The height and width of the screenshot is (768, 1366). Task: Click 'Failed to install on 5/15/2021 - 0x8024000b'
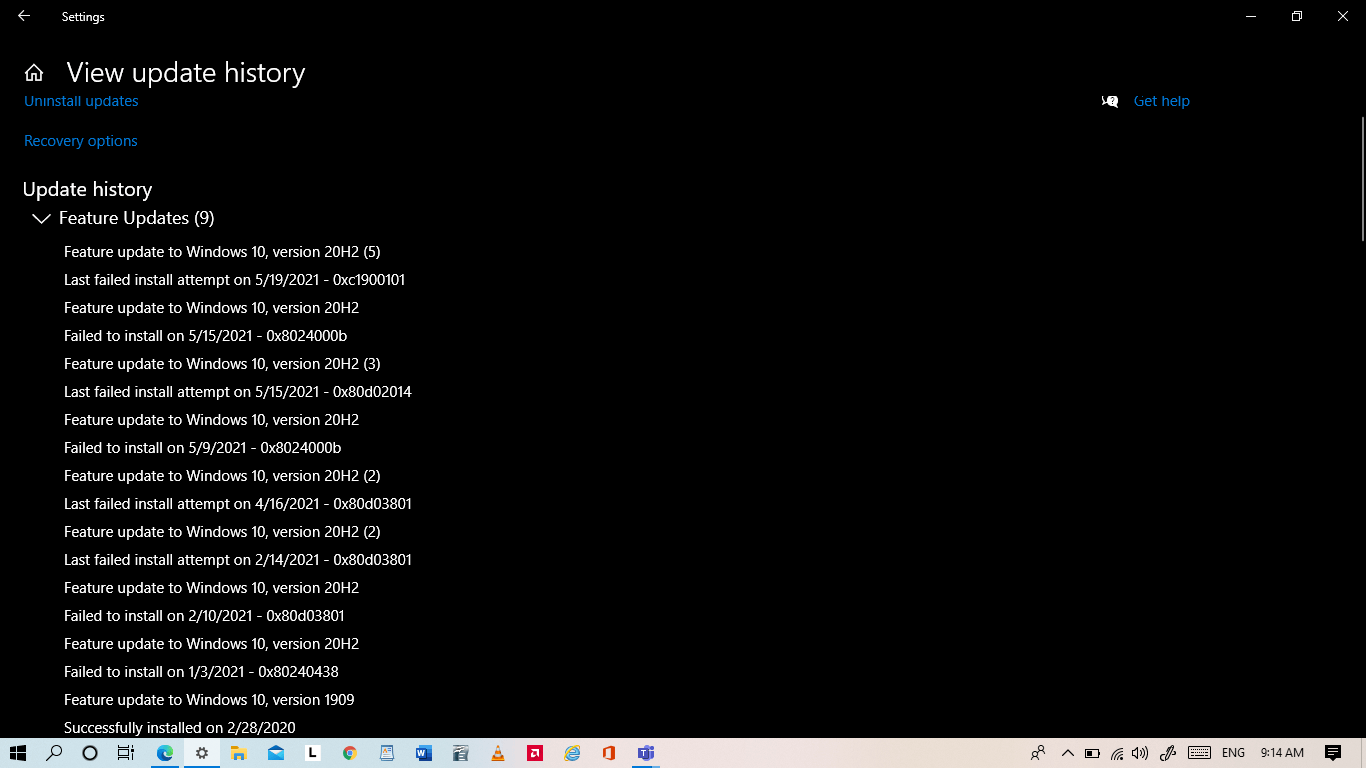[x=206, y=336]
